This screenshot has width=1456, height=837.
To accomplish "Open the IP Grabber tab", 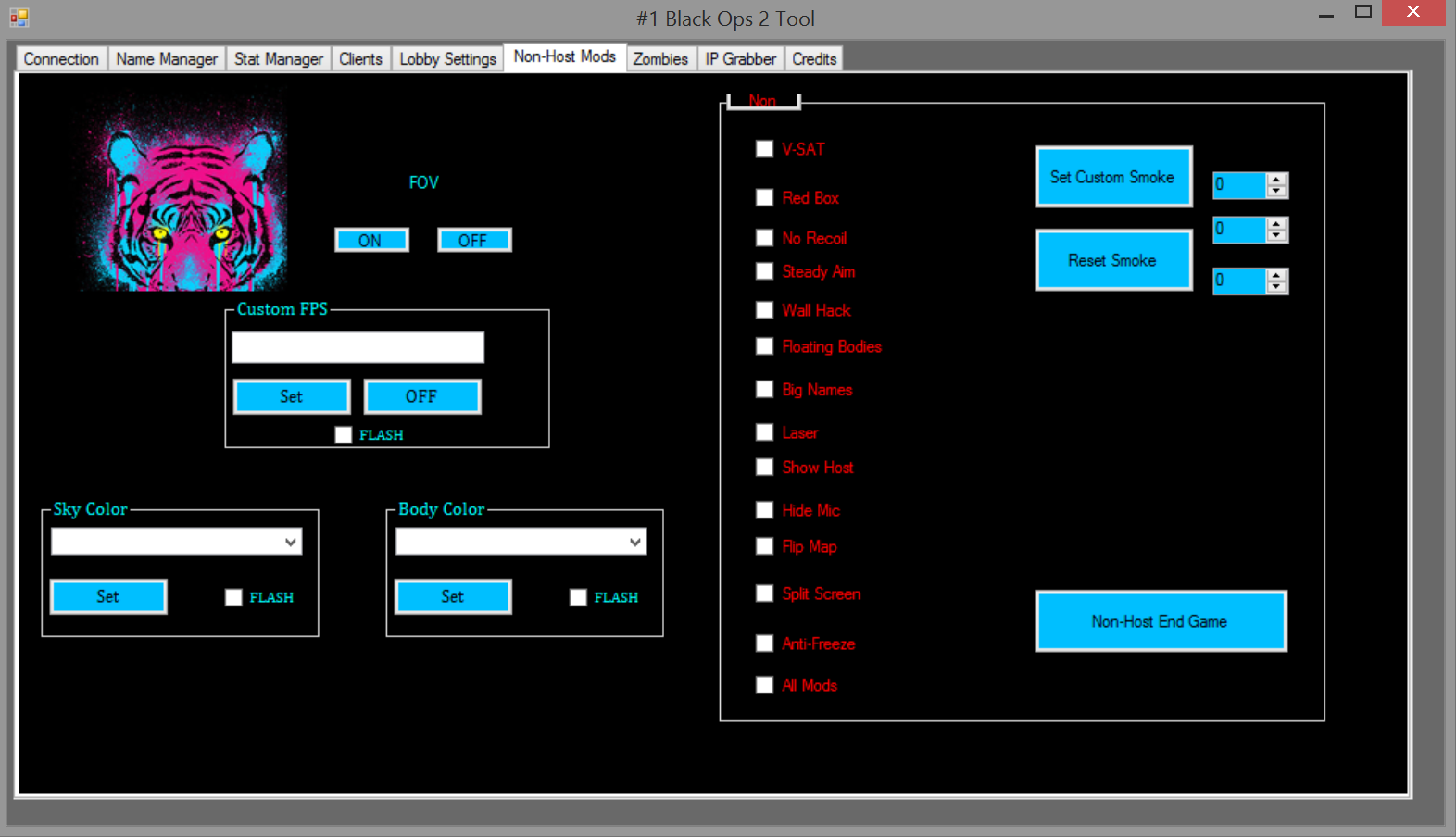I will 740,58.
